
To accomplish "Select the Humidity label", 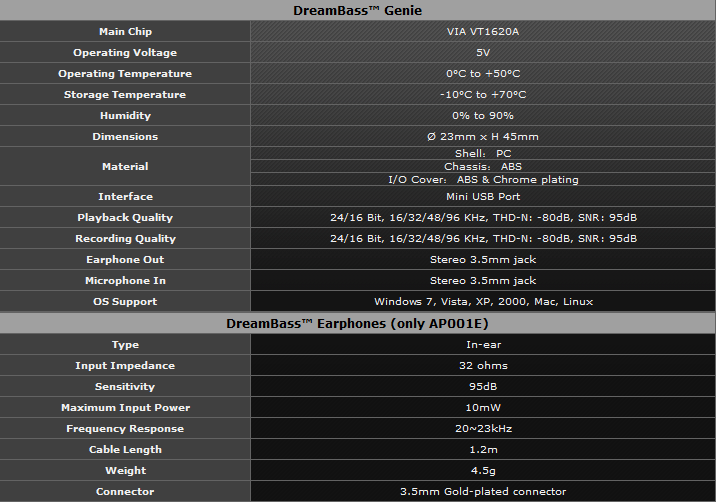I will (125, 116).
